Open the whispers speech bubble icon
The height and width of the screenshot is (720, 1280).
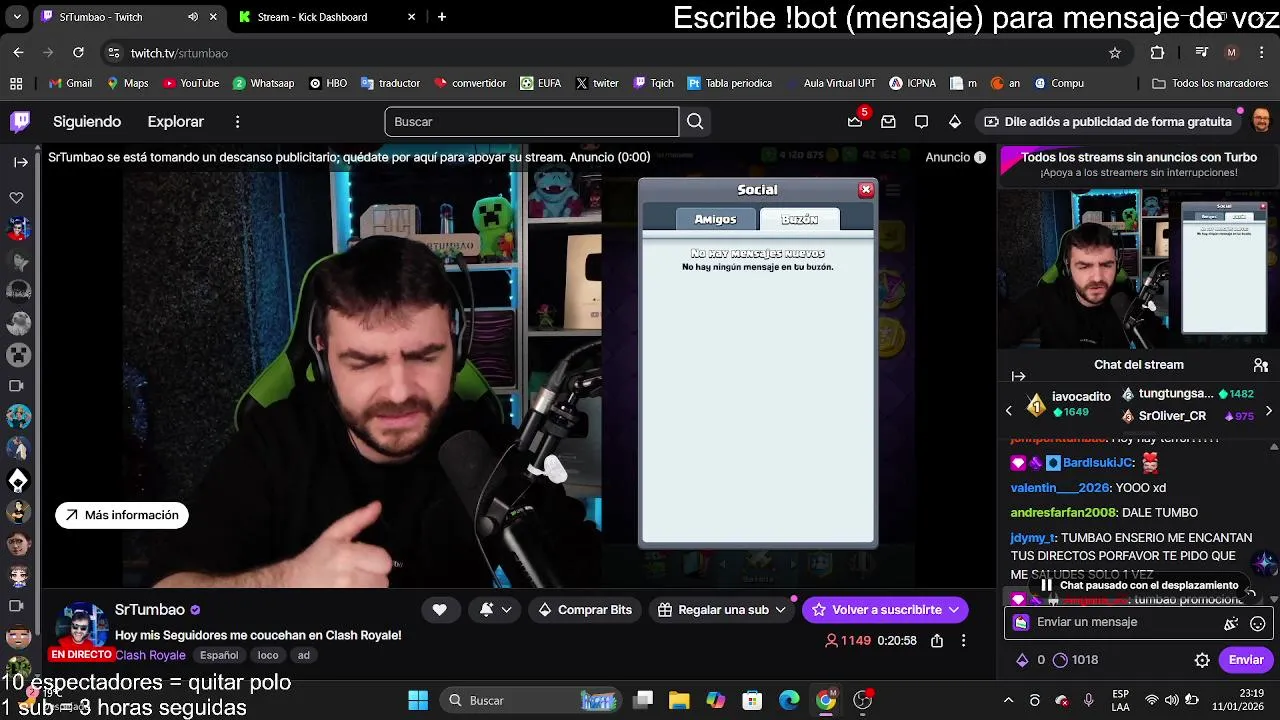click(x=921, y=122)
